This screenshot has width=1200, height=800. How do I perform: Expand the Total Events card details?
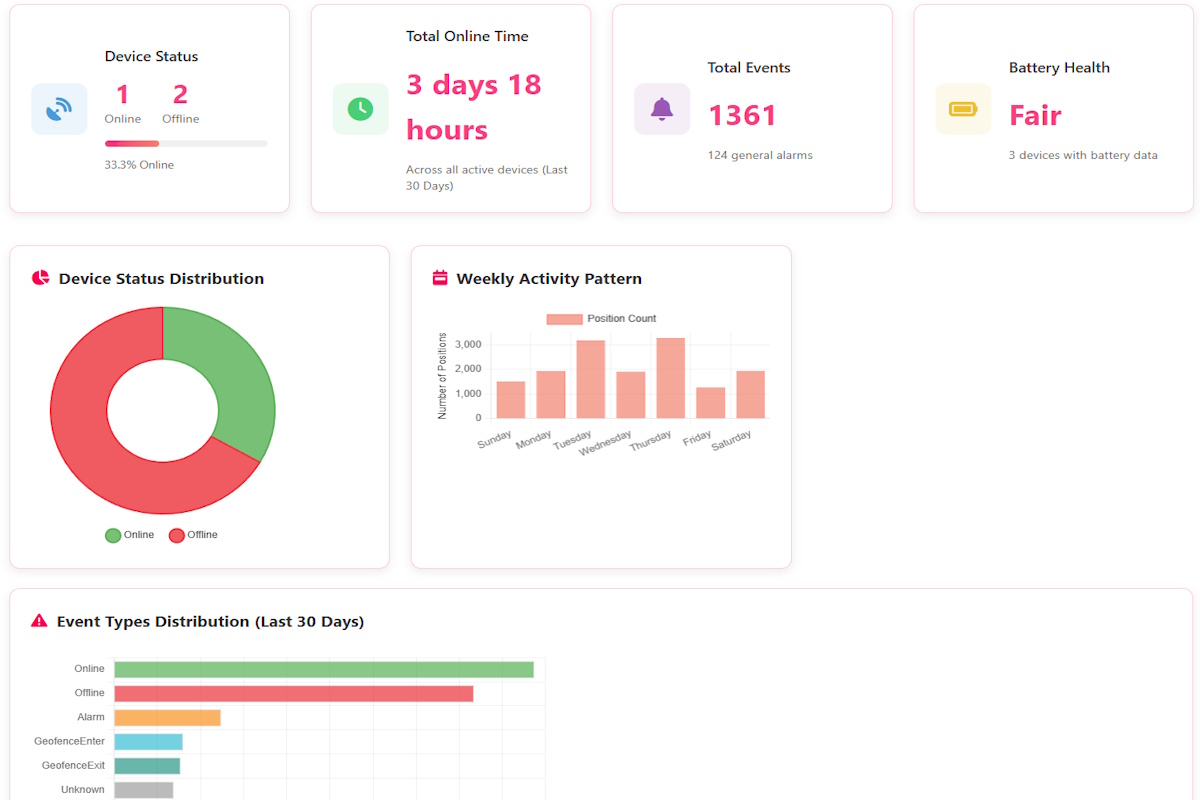pyautogui.click(x=751, y=108)
